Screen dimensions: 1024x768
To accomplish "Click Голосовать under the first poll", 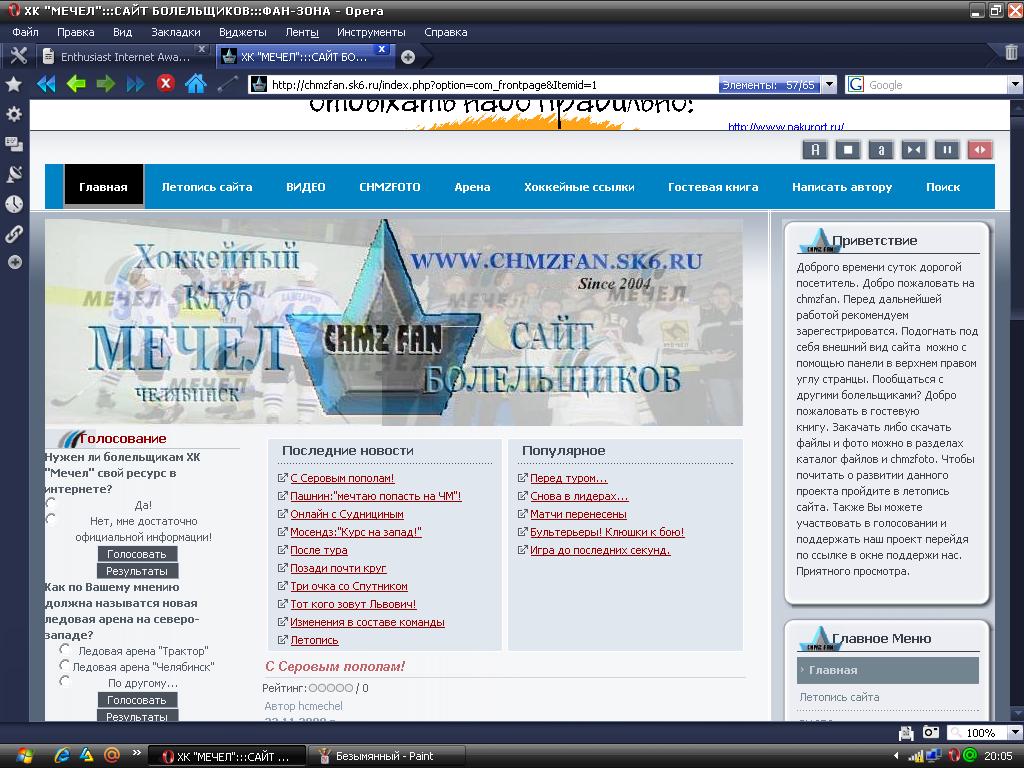I will [x=137, y=554].
